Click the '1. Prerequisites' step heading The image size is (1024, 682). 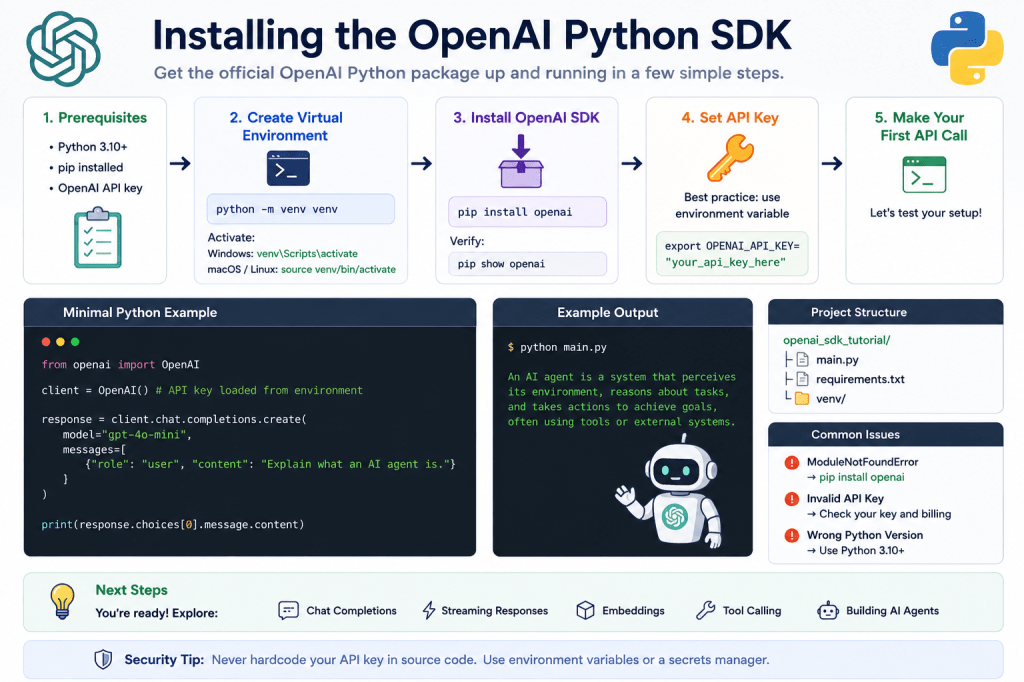point(95,118)
